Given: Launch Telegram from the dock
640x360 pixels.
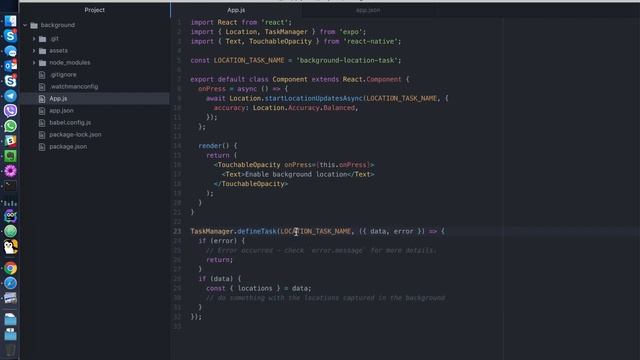Looking at the screenshot, I should 10,96.
